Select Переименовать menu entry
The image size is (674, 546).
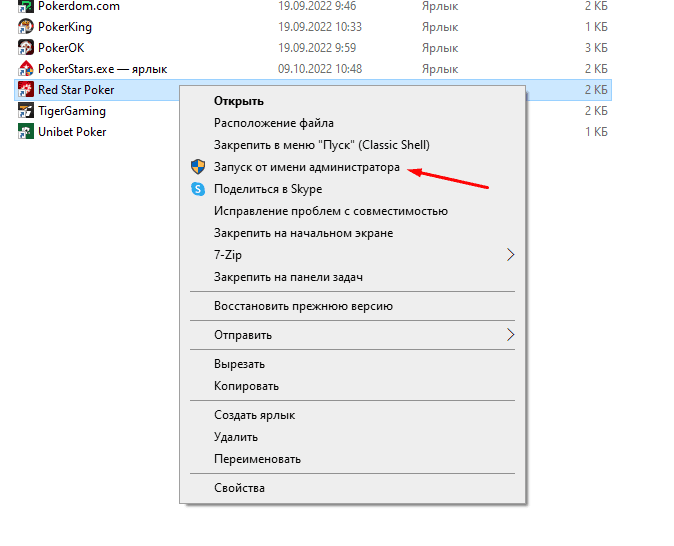(257, 459)
